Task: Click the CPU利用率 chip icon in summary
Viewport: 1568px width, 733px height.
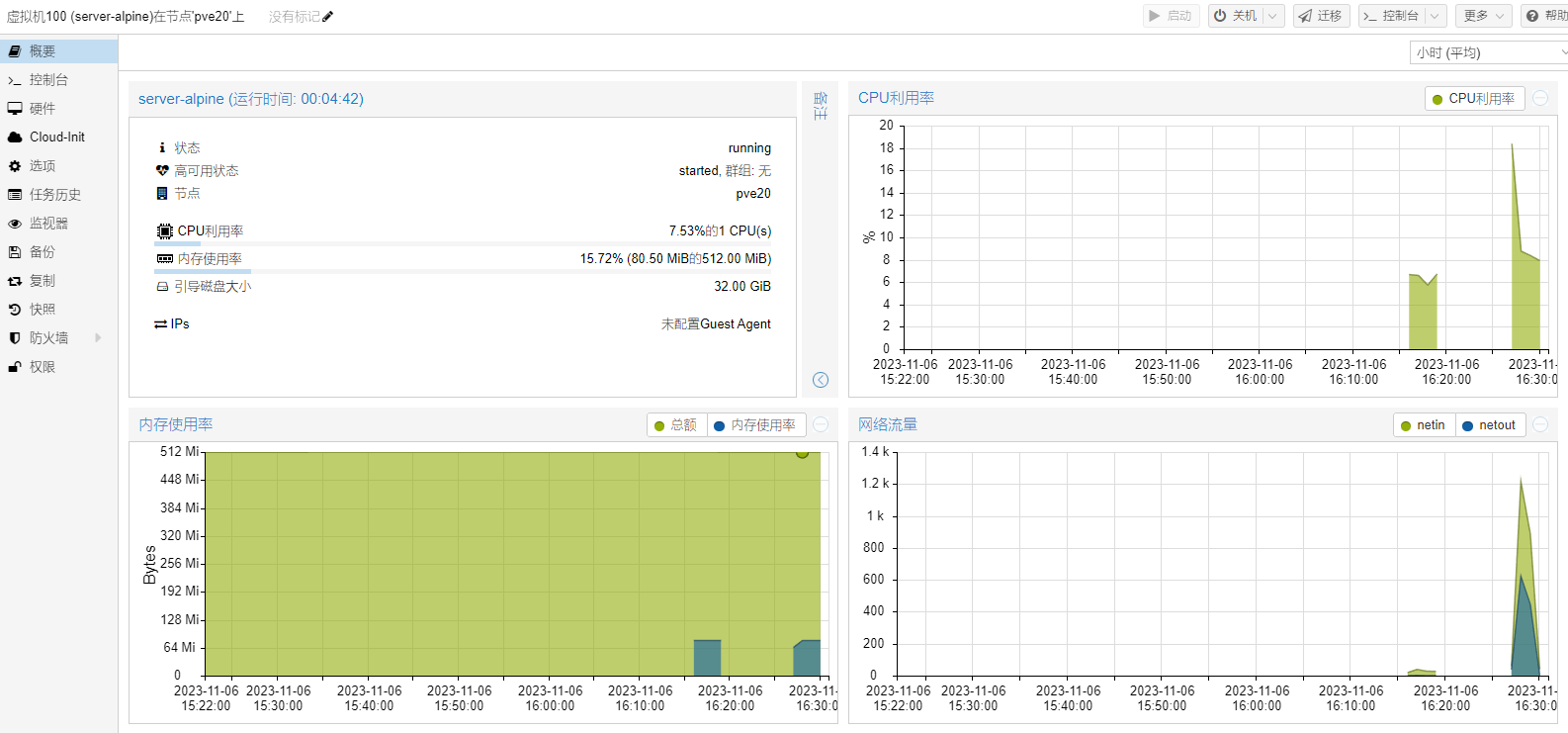Action: (165, 230)
